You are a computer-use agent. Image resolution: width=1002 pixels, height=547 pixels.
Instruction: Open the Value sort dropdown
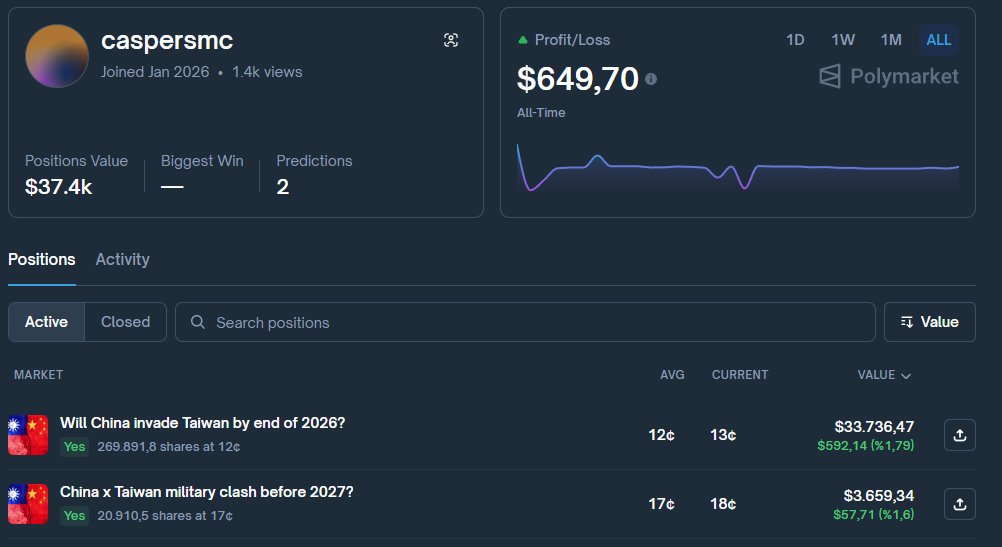(929, 322)
